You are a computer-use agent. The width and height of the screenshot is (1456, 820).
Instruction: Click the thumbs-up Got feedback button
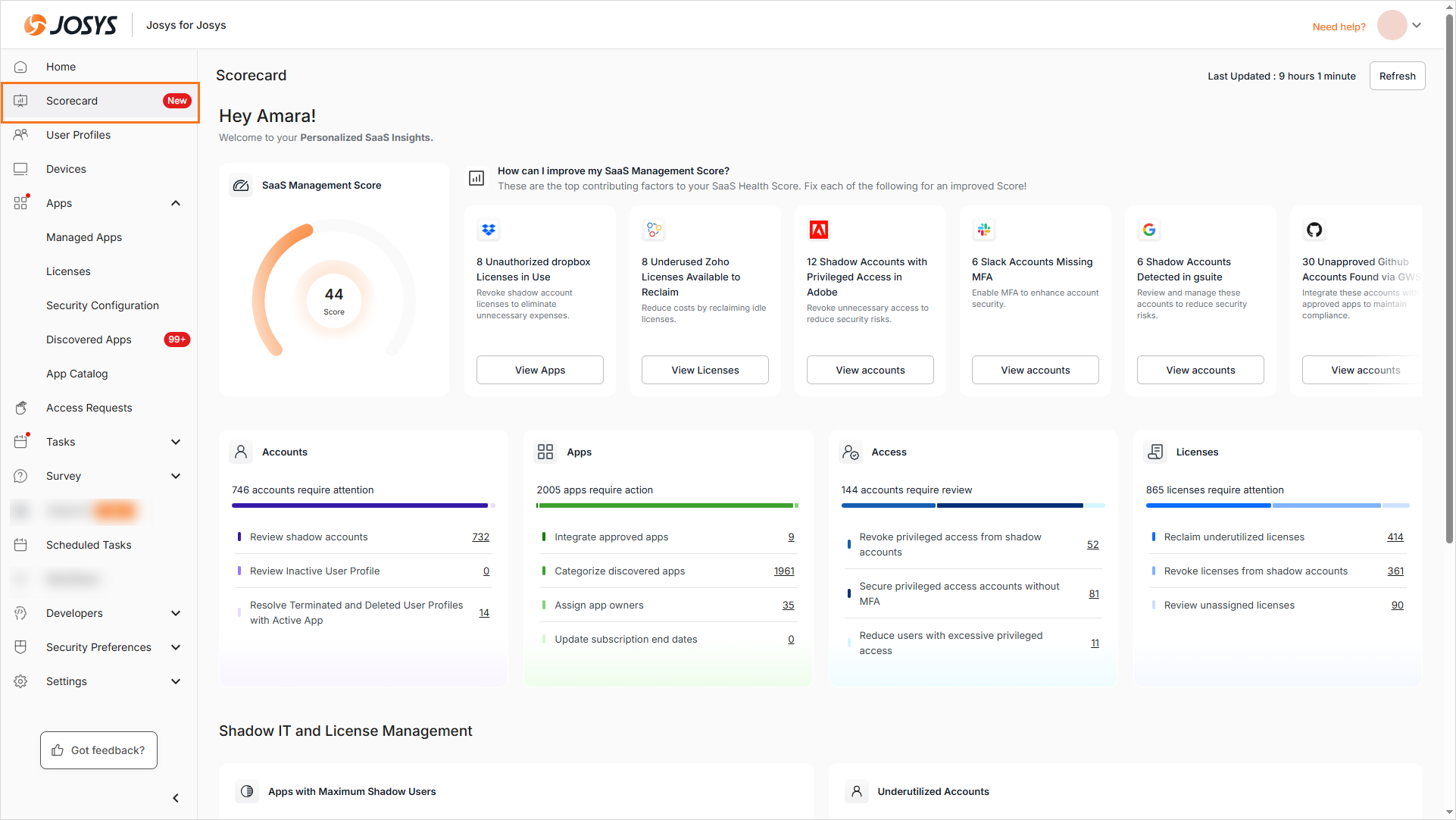(98, 750)
